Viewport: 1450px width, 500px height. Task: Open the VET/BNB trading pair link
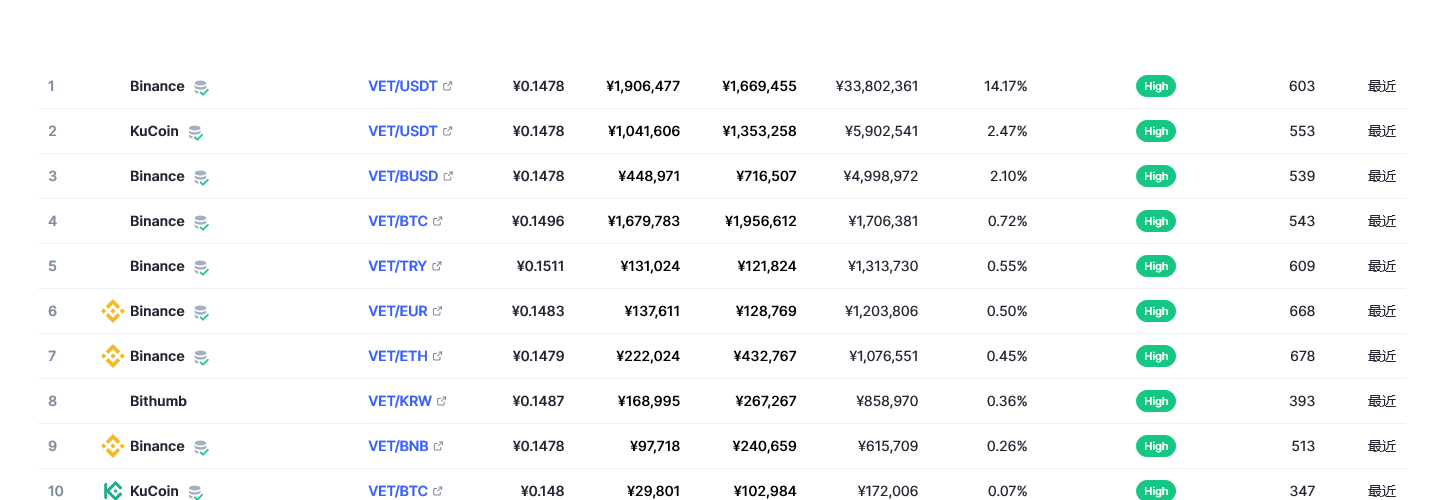[398, 446]
